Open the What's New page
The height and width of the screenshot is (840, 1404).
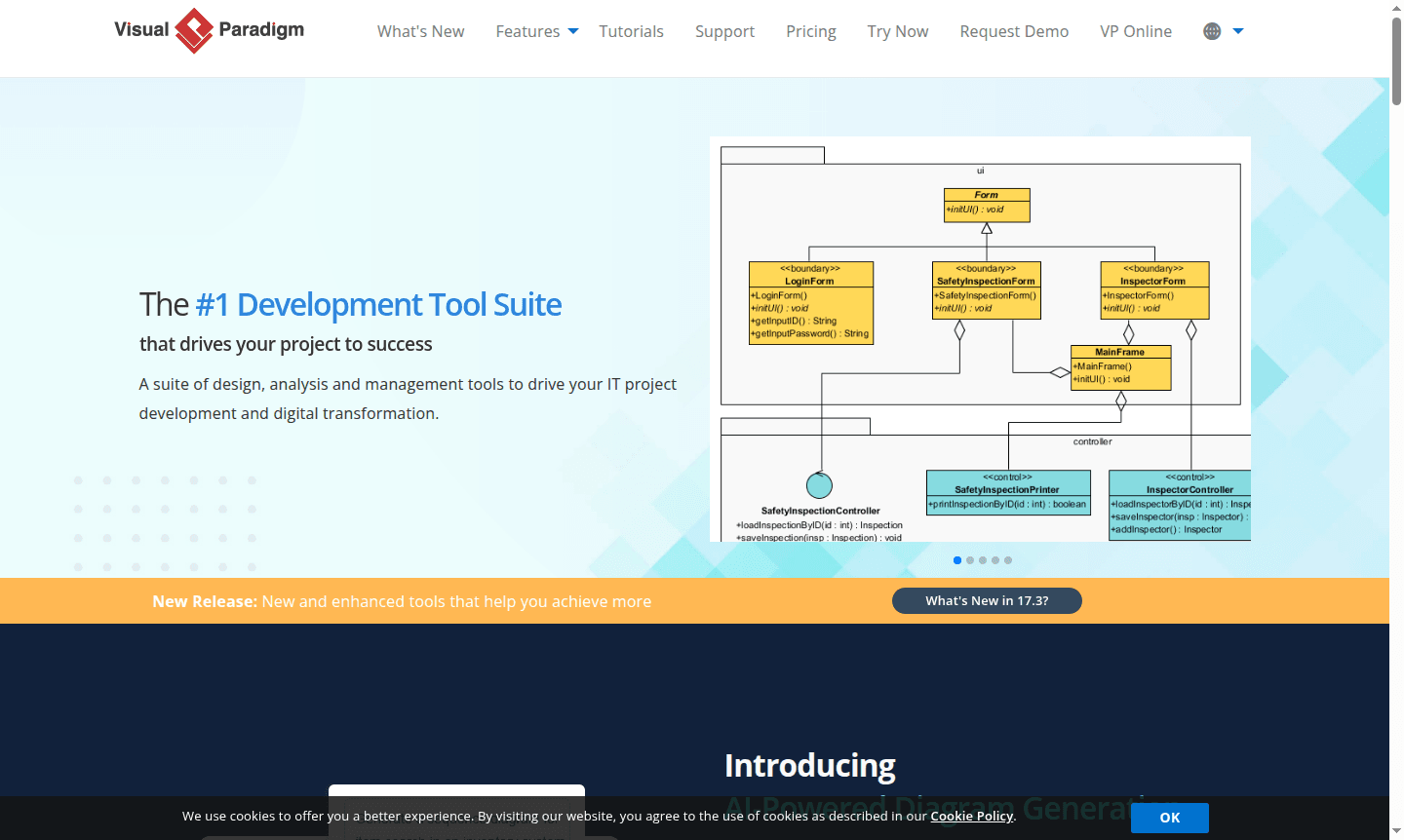[420, 31]
